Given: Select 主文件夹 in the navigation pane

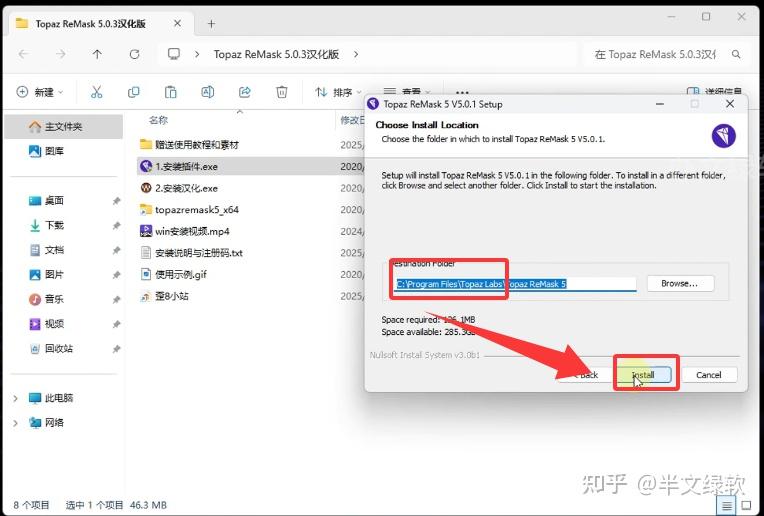Looking at the screenshot, I should point(63,127).
